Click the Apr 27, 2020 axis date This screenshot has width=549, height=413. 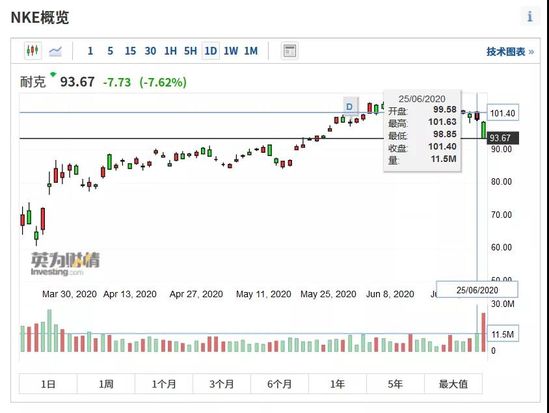click(x=196, y=294)
